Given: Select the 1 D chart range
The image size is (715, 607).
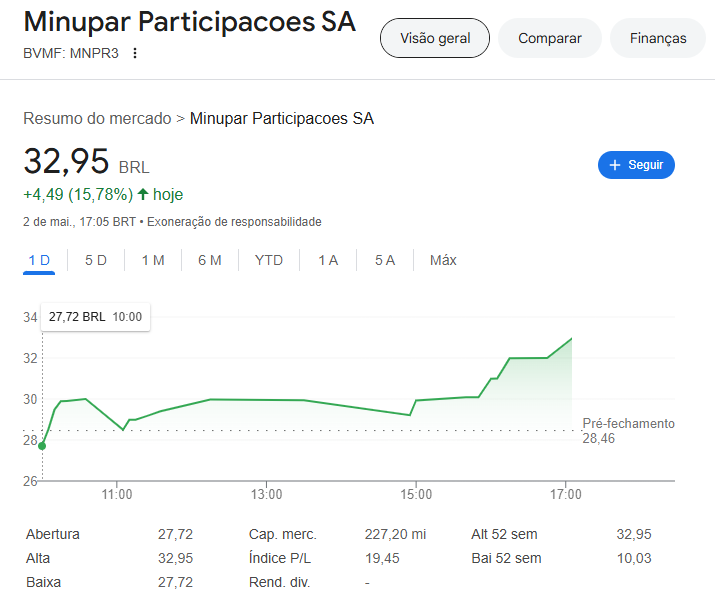Looking at the screenshot, I should tap(39, 260).
